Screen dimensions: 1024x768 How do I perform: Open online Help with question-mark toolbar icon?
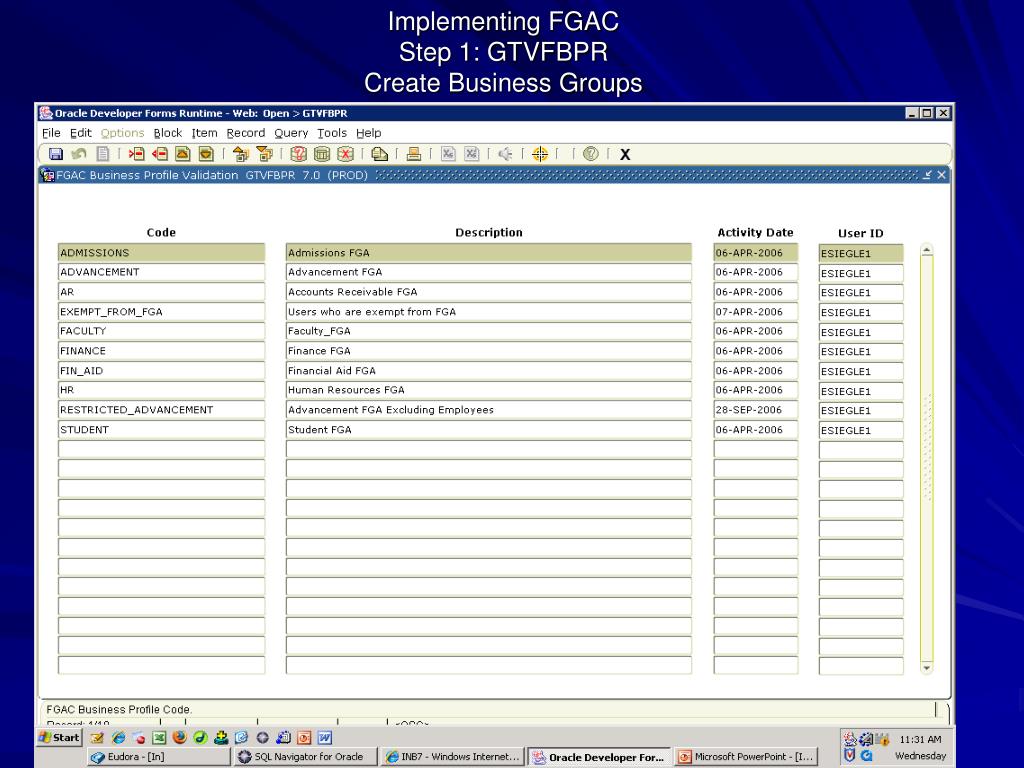pyautogui.click(x=590, y=154)
